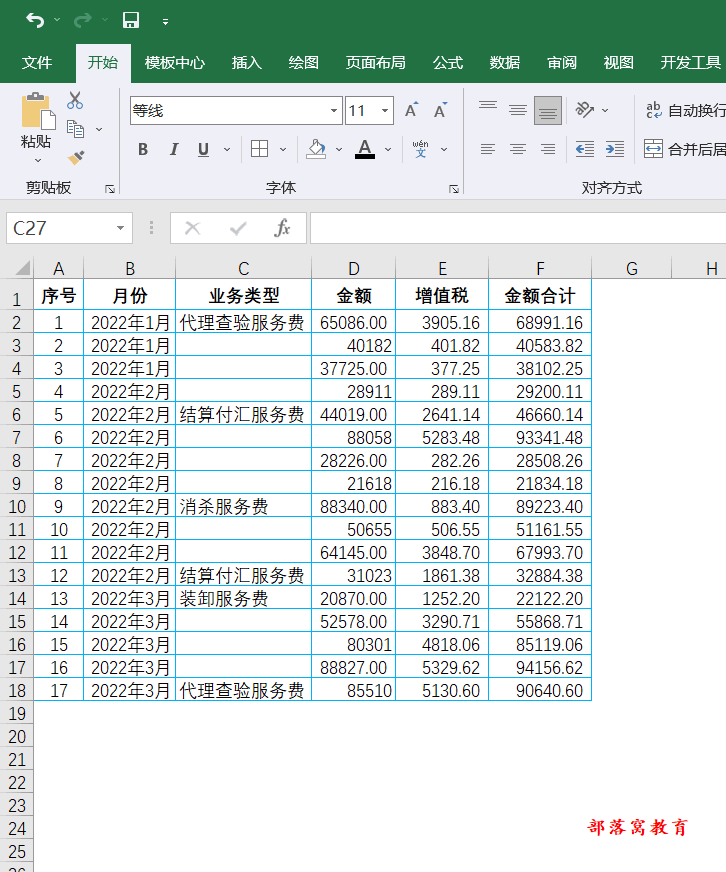Click Decrease Indent icon
Image resolution: width=726 pixels, height=872 pixels.
[585, 149]
